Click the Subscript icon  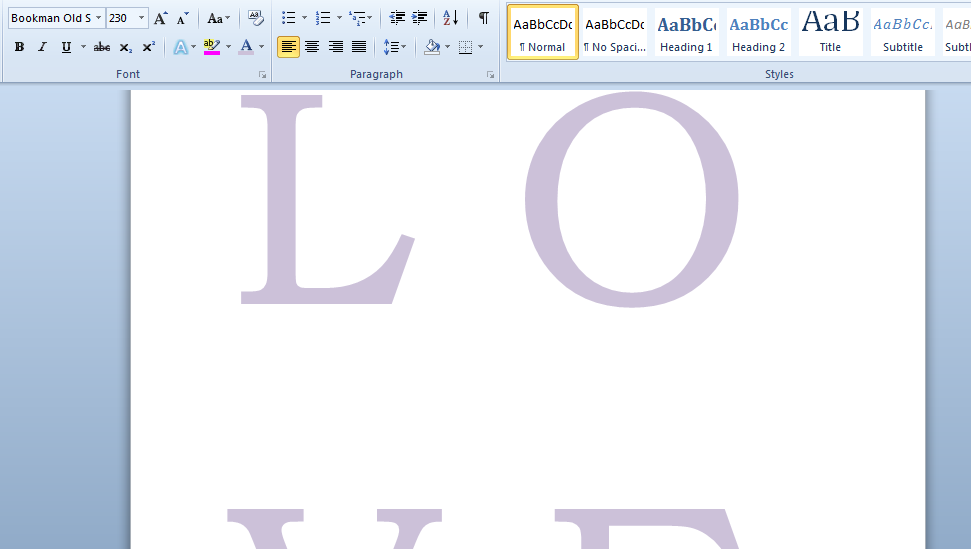coord(126,47)
